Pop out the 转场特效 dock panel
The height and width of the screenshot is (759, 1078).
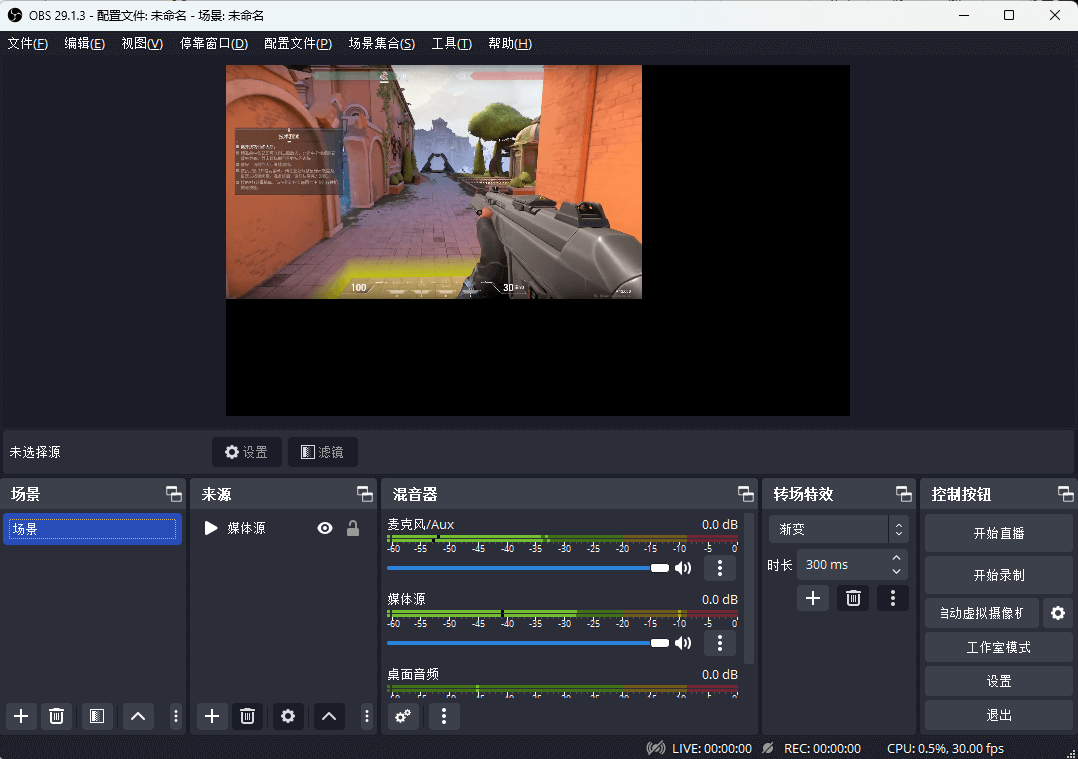[x=904, y=494]
